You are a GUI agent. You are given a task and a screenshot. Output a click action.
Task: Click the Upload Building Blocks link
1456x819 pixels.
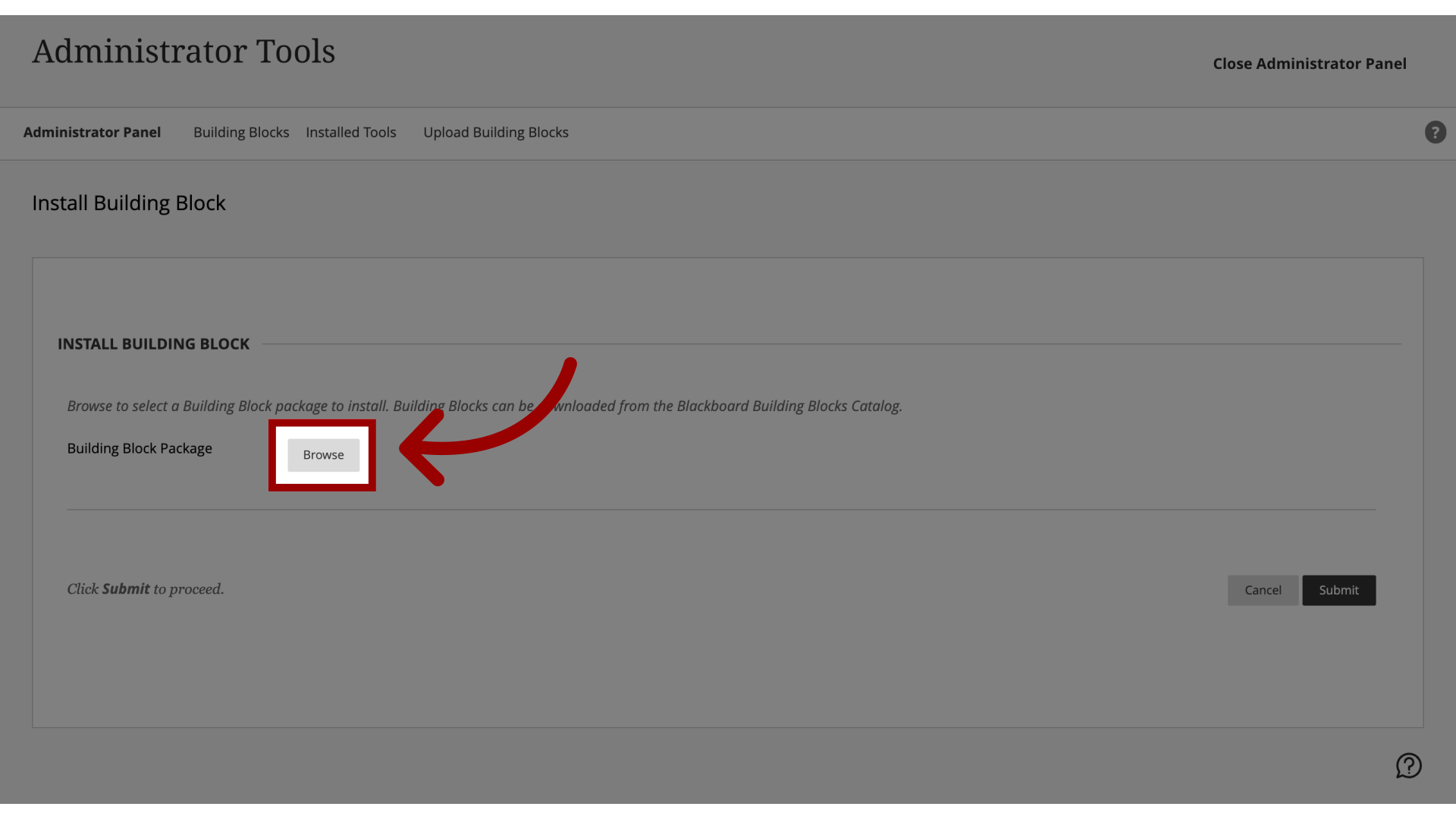point(496,132)
